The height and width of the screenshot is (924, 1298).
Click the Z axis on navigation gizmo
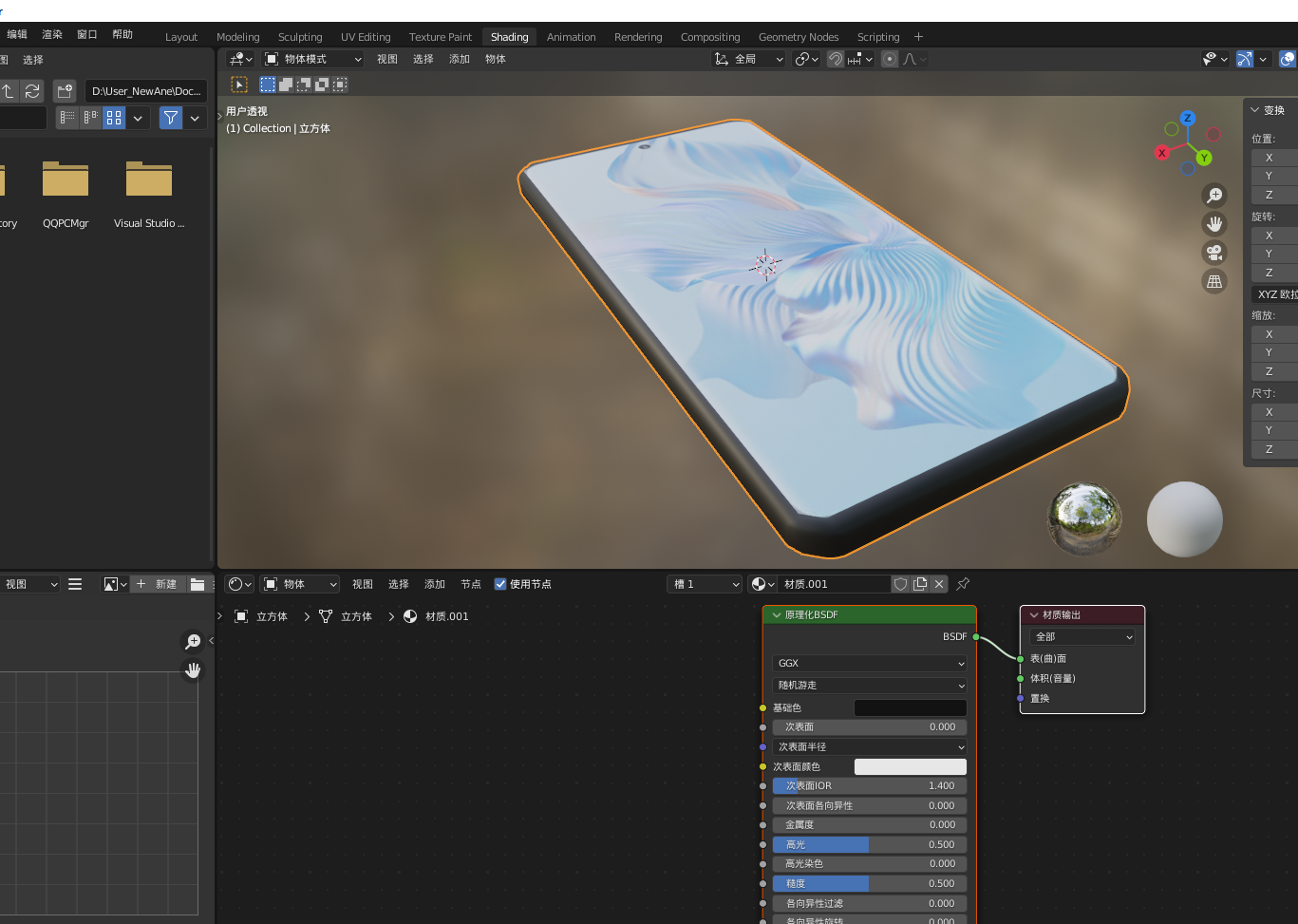click(1188, 119)
